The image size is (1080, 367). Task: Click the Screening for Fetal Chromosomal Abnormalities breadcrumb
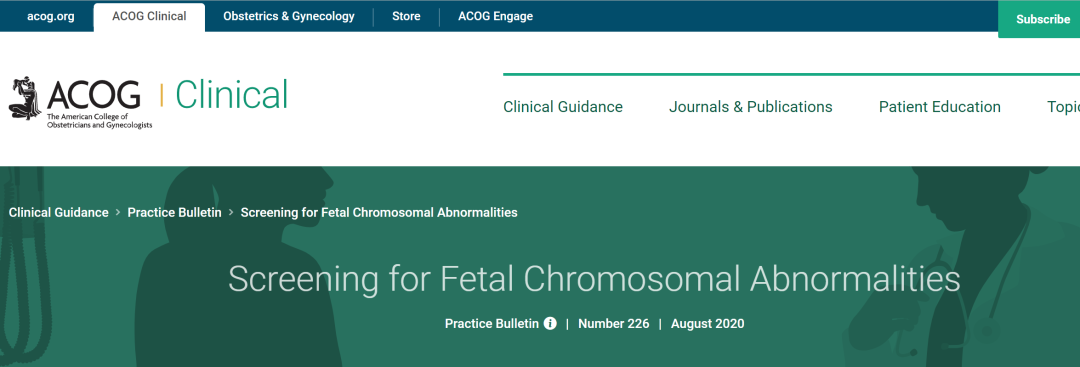pyautogui.click(x=379, y=212)
